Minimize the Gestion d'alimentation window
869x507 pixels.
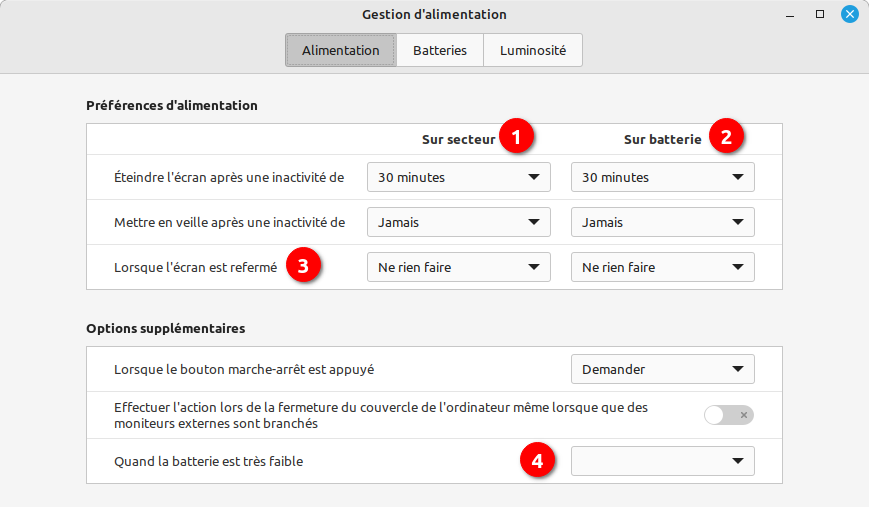pyautogui.click(x=790, y=15)
